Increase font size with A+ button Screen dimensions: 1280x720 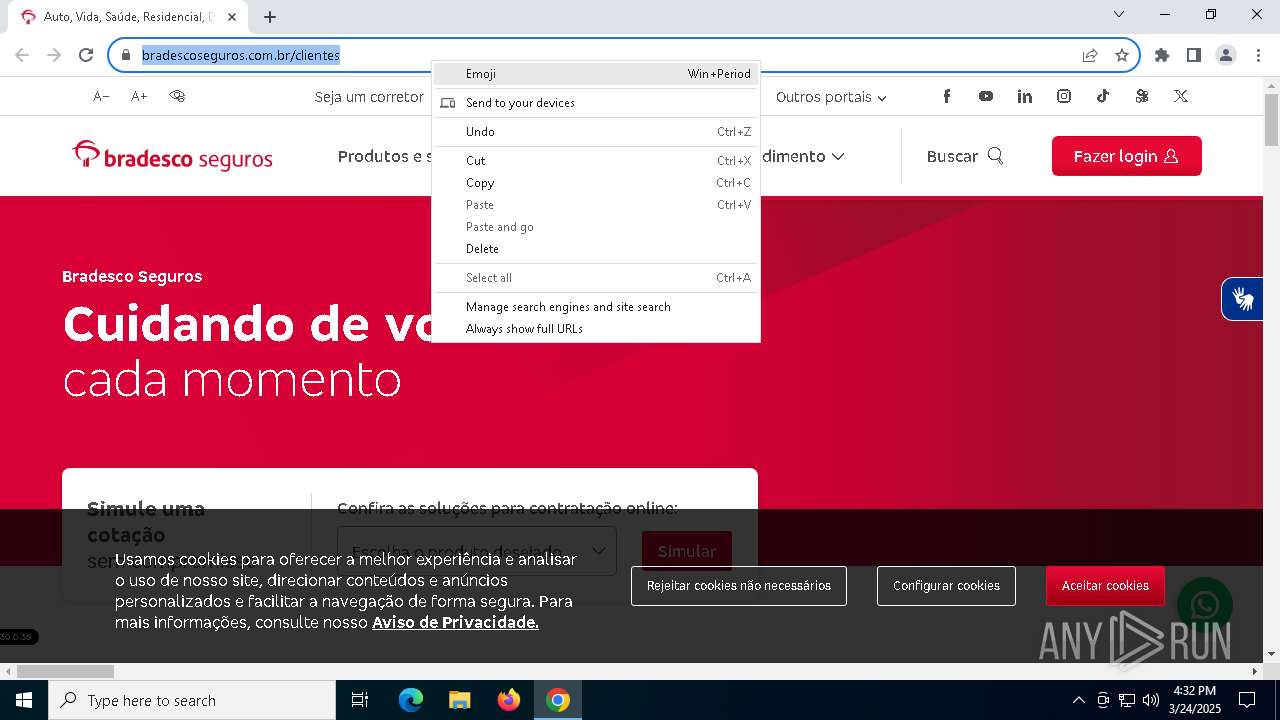(x=139, y=96)
